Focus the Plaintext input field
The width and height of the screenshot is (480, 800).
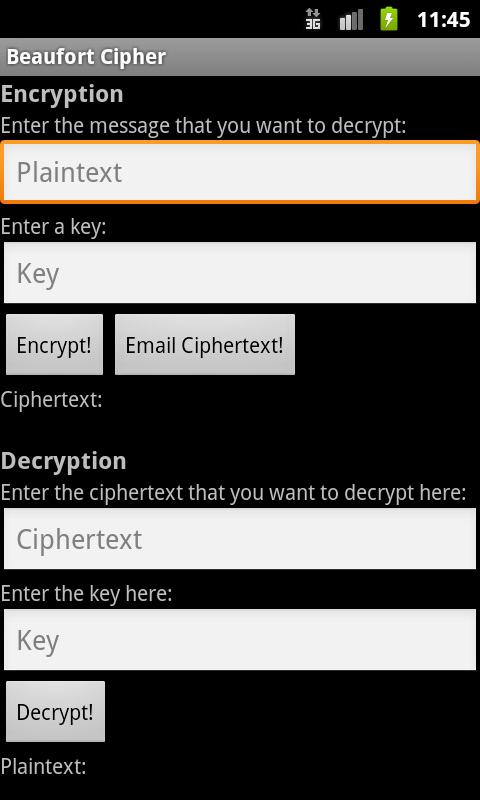click(240, 172)
